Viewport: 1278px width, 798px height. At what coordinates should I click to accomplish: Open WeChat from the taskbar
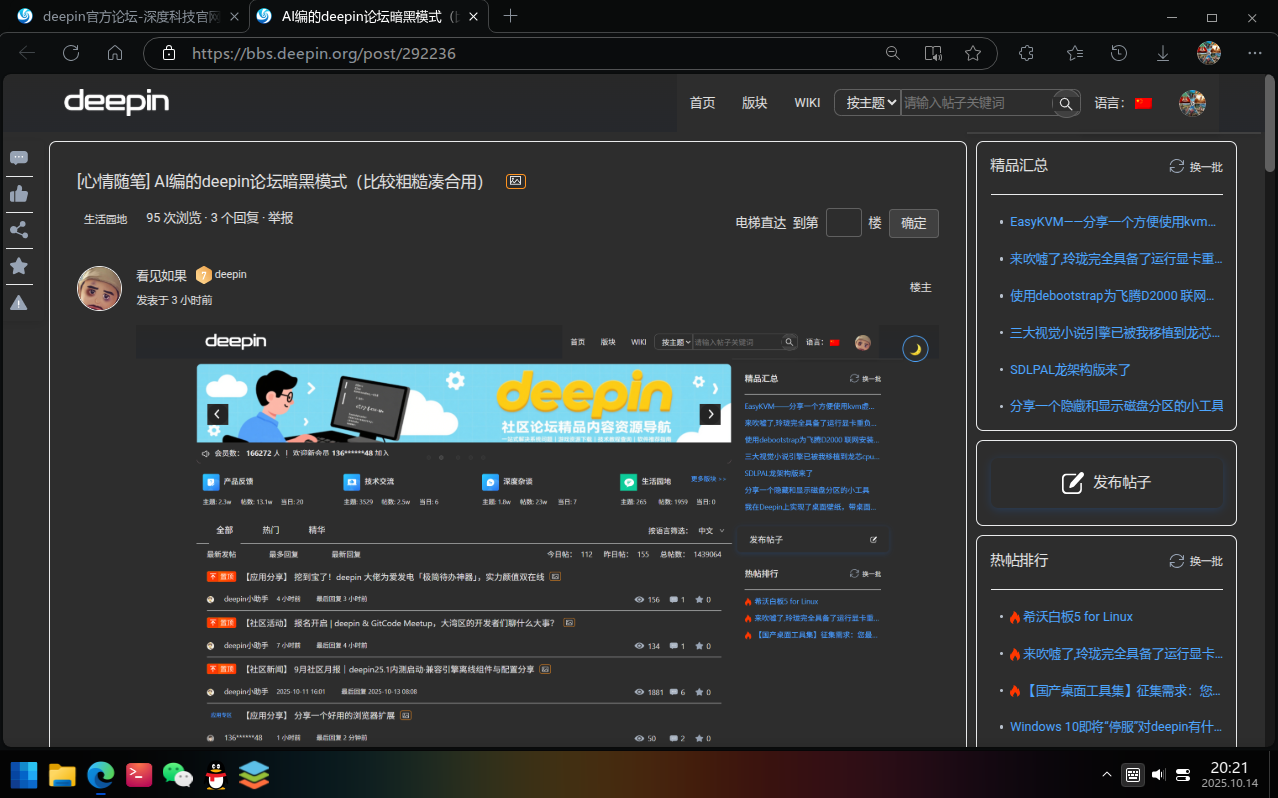click(x=177, y=774)
